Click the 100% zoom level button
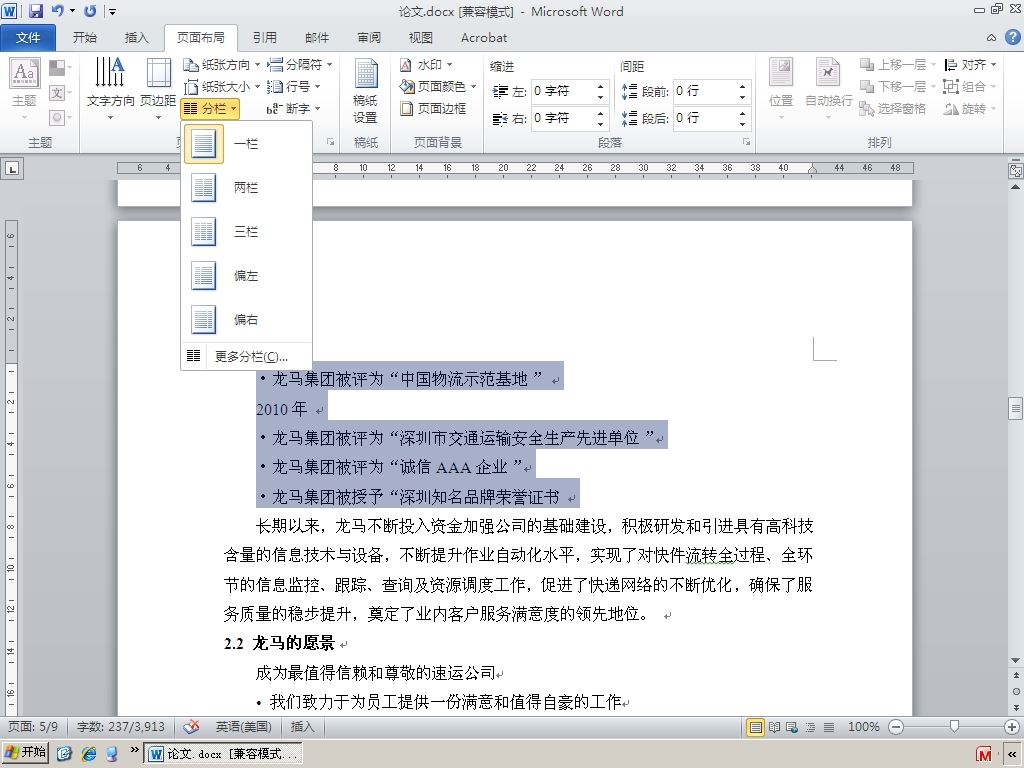Screen dimensions: 1024x768 point(863,727)
